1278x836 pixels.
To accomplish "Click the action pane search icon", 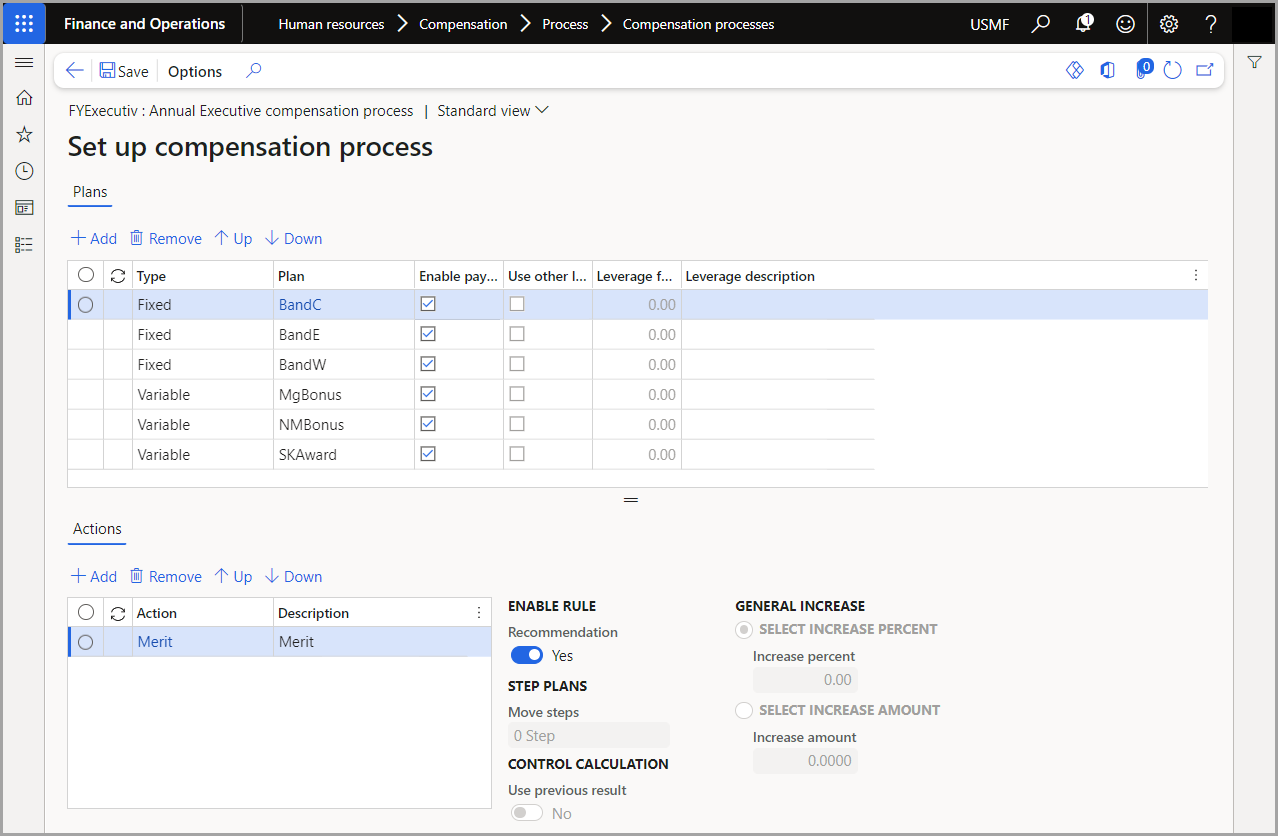I will pyautogui.click(x=253, y=70).
